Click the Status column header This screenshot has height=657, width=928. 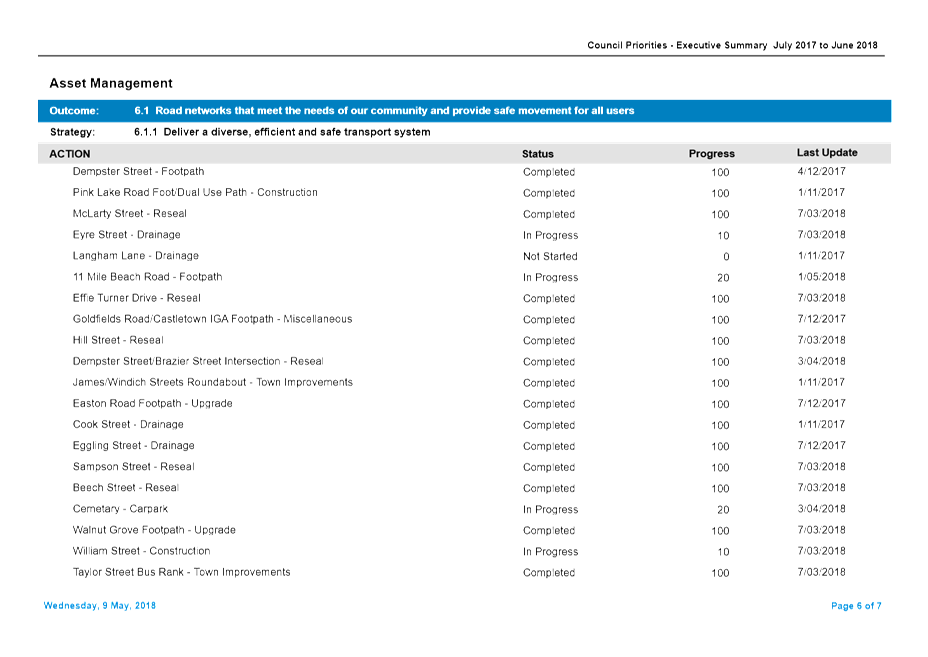(537, 154)
